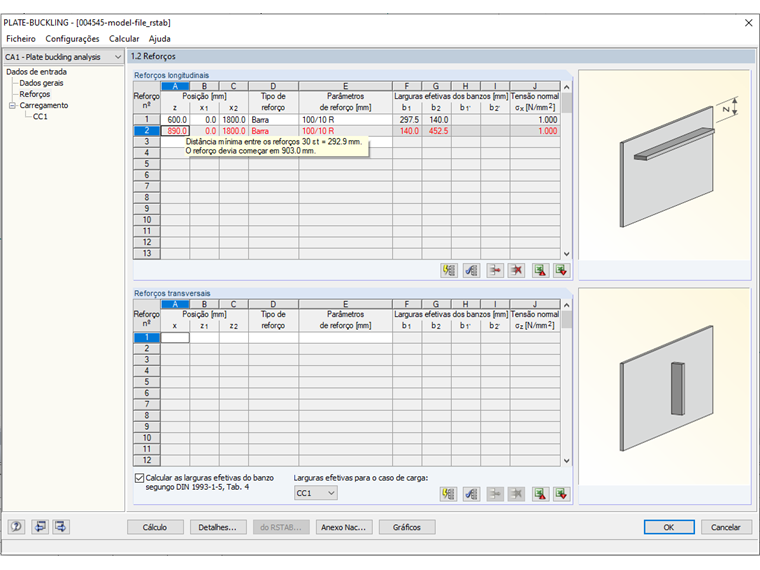Screen dimensions: 760x570
Task: Go to the previous input window icon
Action: [x=40, y=526]
